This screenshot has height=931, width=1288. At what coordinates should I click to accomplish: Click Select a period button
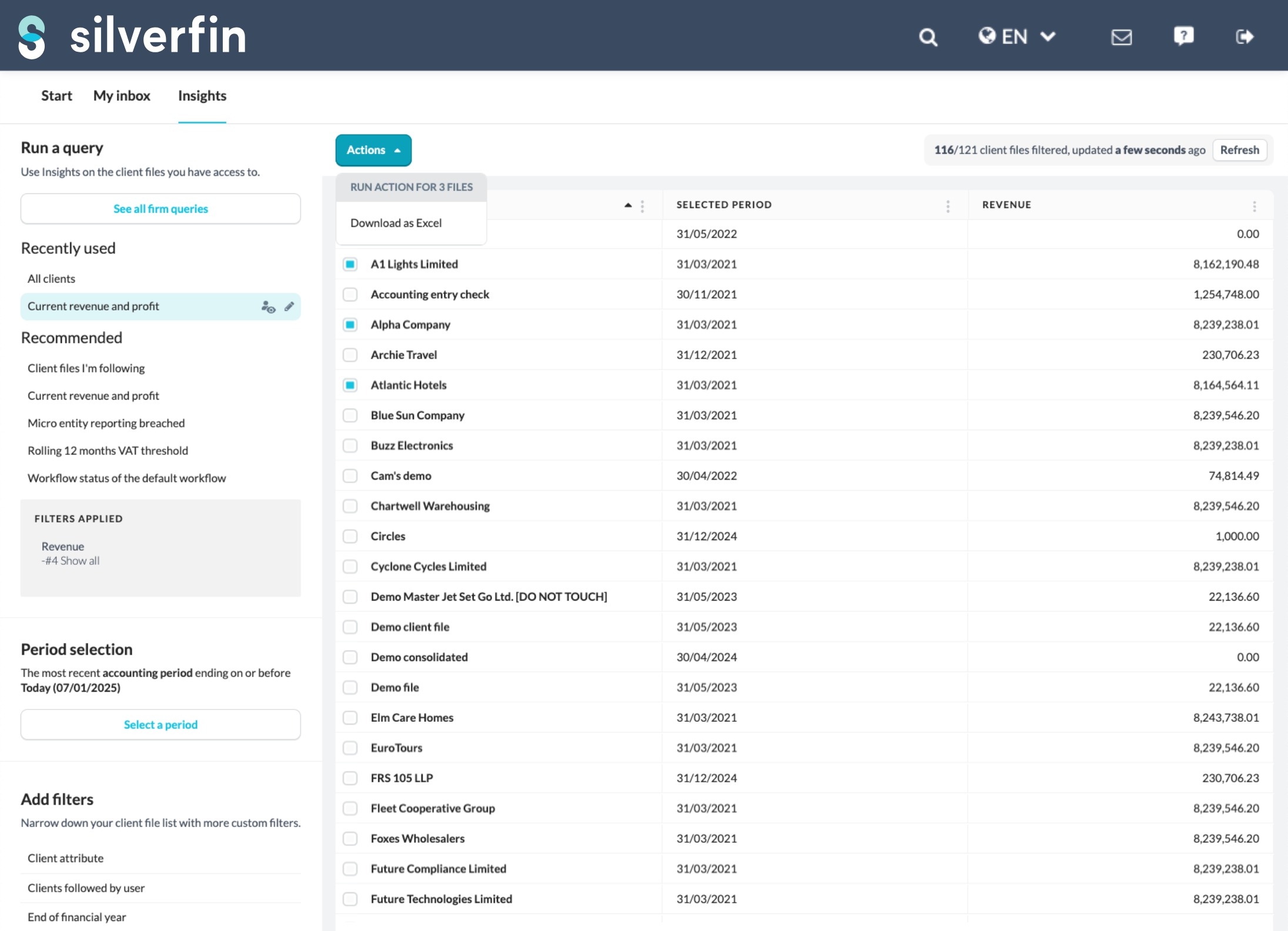click(x=160, y=725)
